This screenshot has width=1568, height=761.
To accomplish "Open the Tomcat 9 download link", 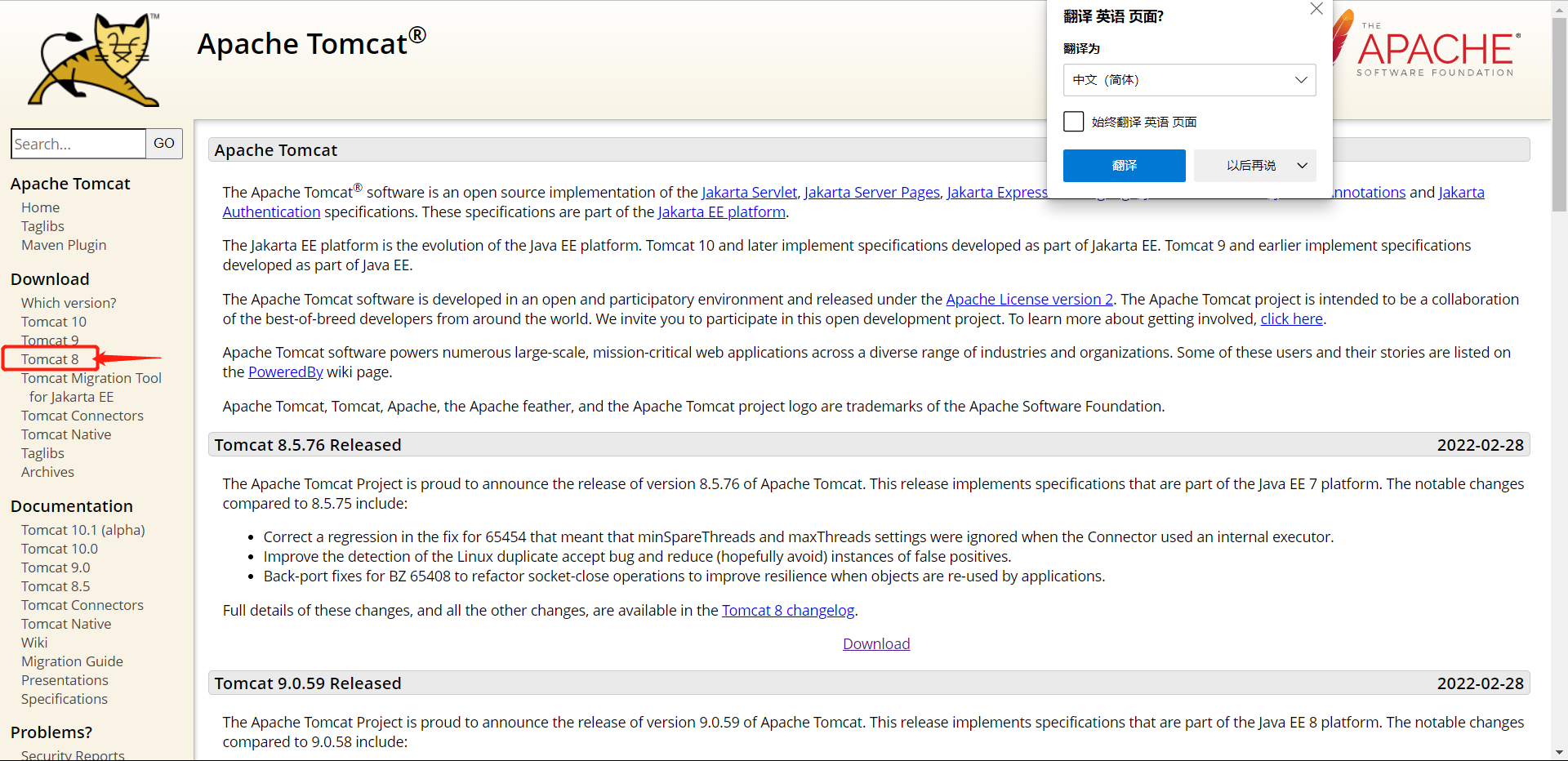I will pyautogui.click(x=50, y=340).
